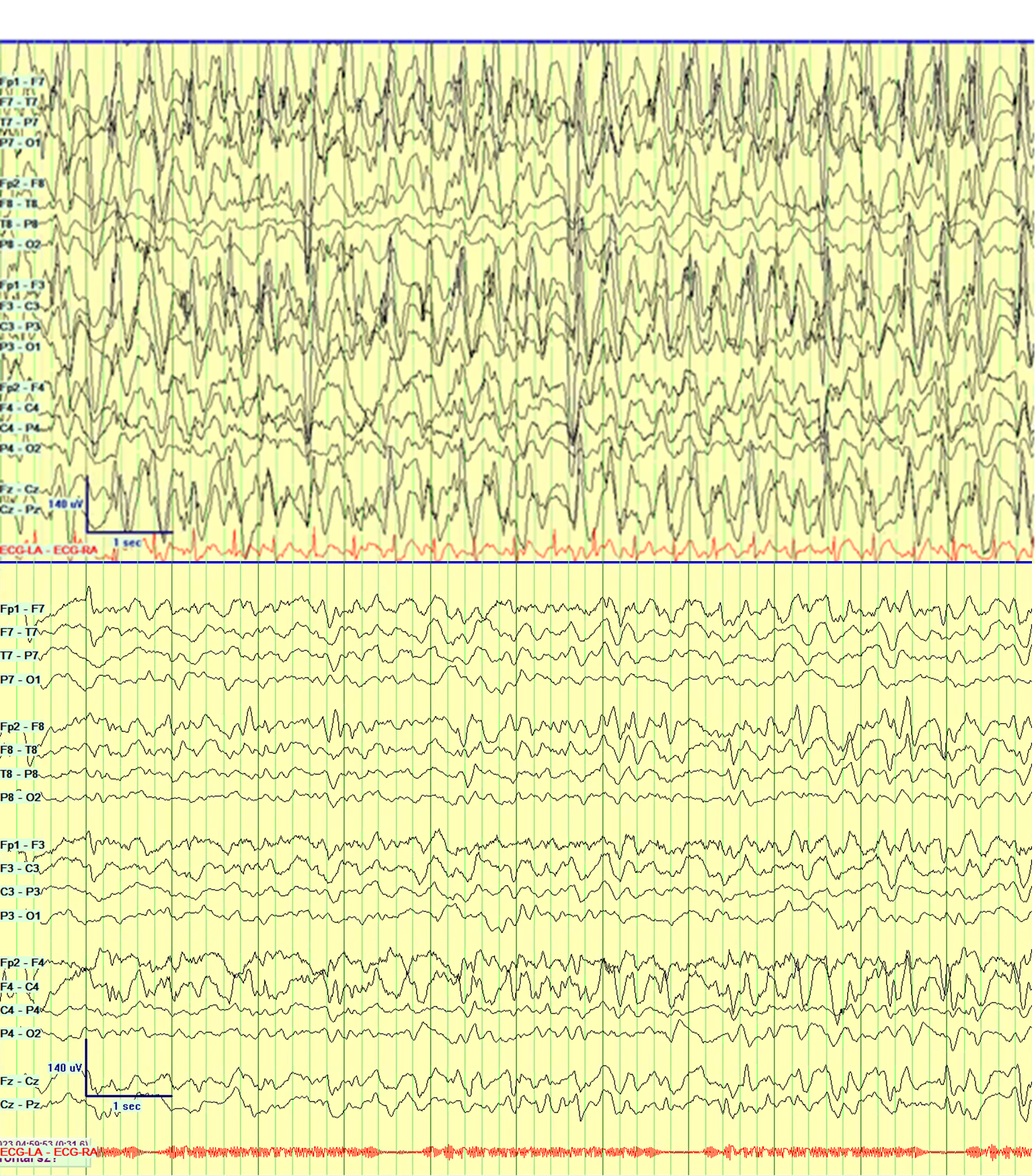The height and width of the screenshot is (1176, 1036).
Task: Click the F4 - C4 label in lower panel
Action: (19, 986)
